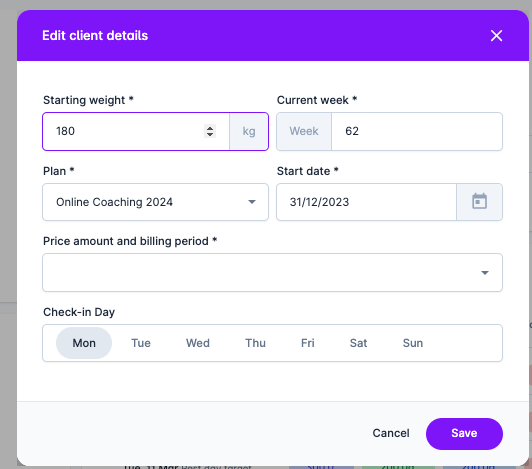Screen dimensions: 532x469
Task: Click the Start date text field
Action: 366,202
